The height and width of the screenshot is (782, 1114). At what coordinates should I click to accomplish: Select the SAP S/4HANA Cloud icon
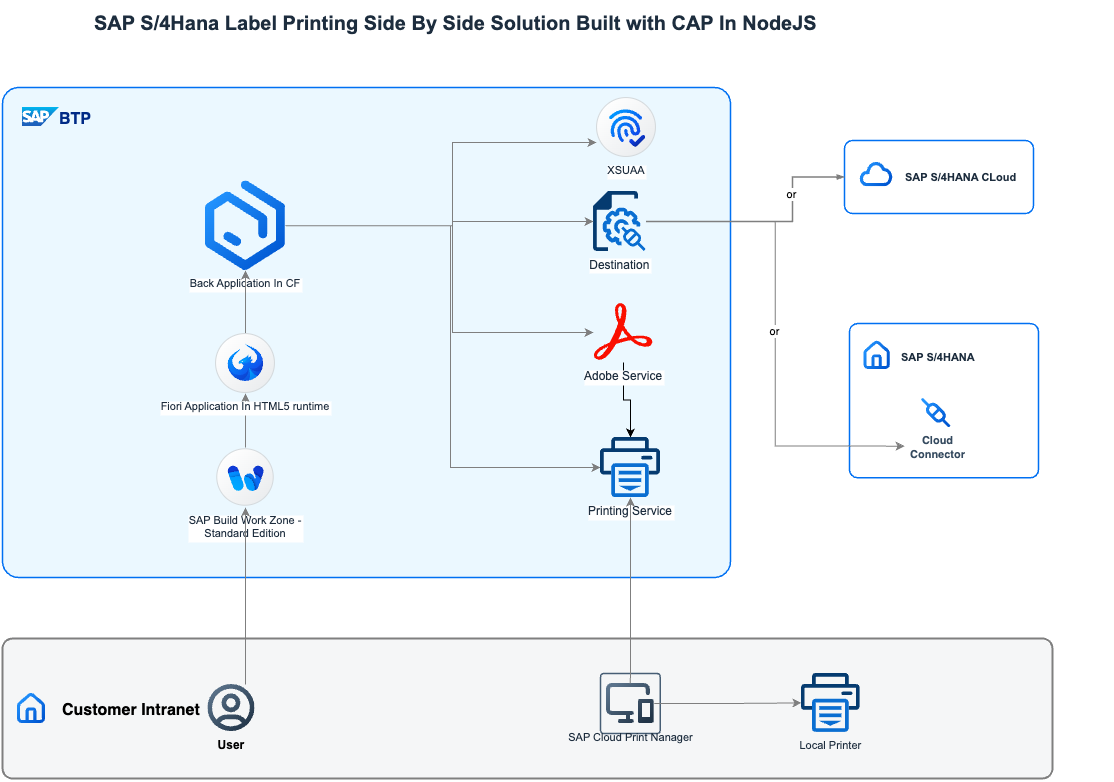(876, 174)
